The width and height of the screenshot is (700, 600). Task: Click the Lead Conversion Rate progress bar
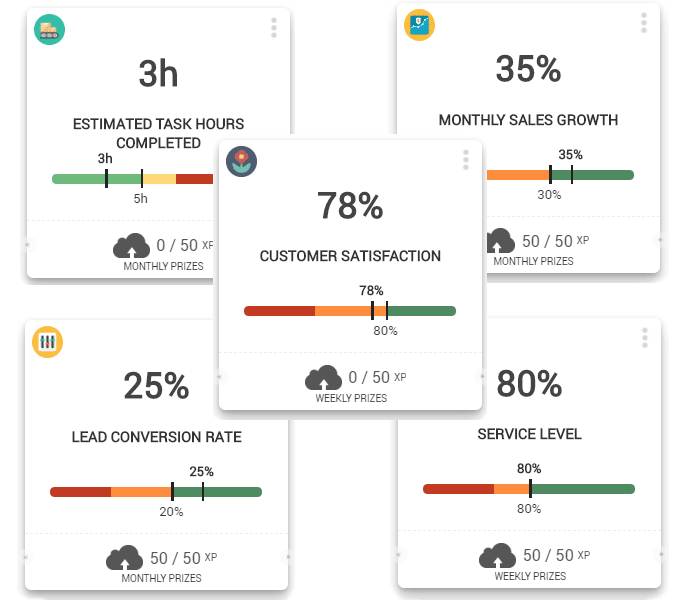155,492
